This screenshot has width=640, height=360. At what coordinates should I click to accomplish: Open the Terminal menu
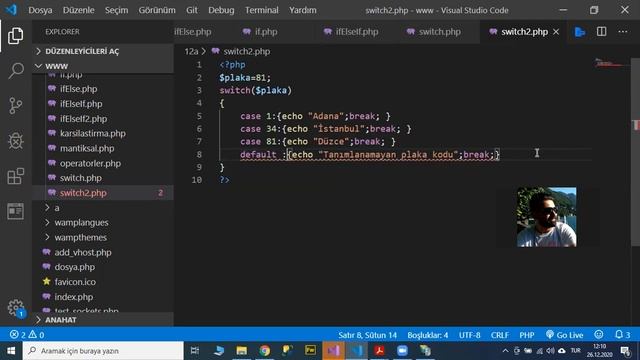pos(261,10)
